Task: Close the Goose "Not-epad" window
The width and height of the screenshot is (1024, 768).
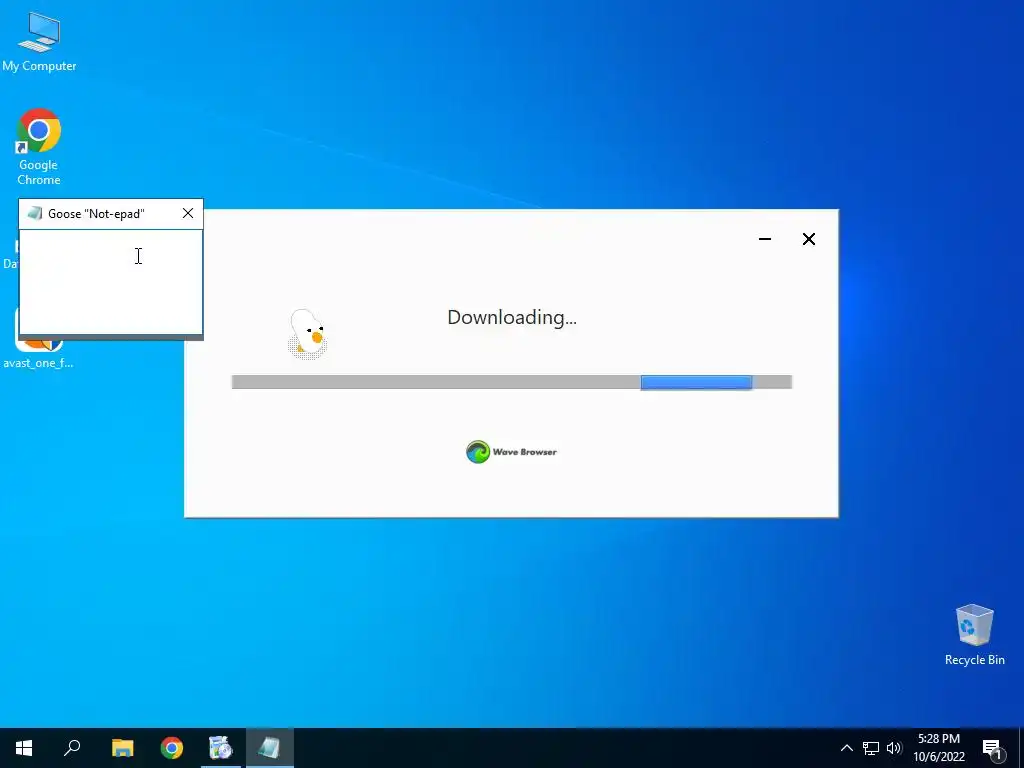Action: [x=188, y=214]
